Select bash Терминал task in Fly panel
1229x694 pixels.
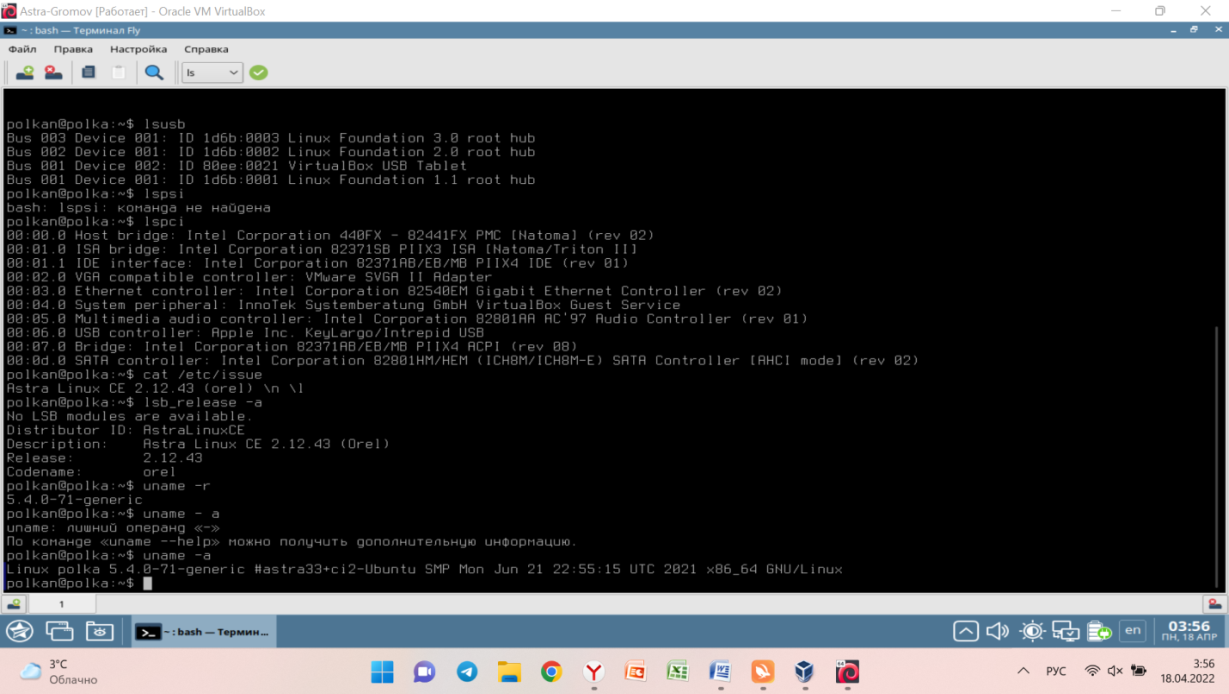point(204,632)
